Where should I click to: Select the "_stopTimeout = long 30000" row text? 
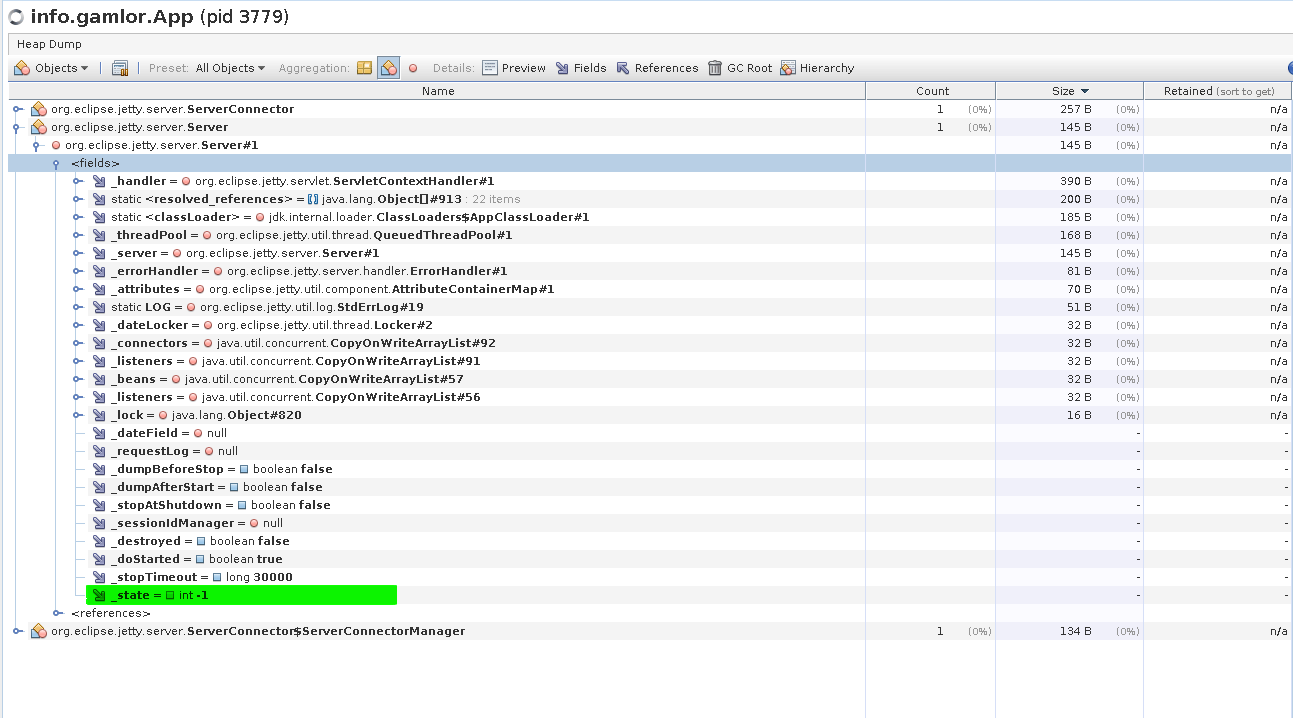(x=202, y=577)
